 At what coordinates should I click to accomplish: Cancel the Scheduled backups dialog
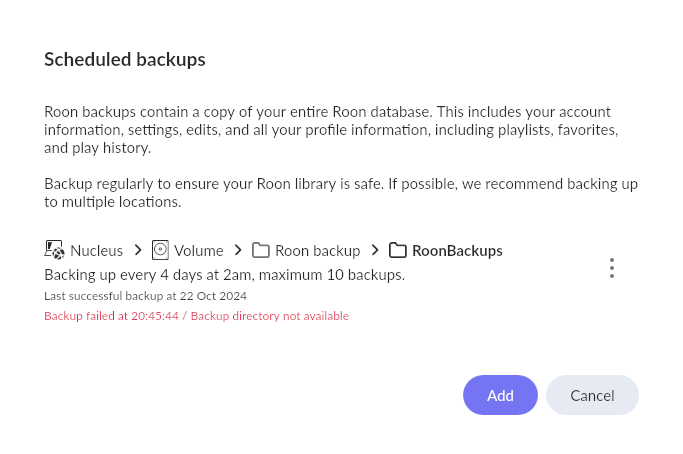pyautogui.click(x=592, y=395)
